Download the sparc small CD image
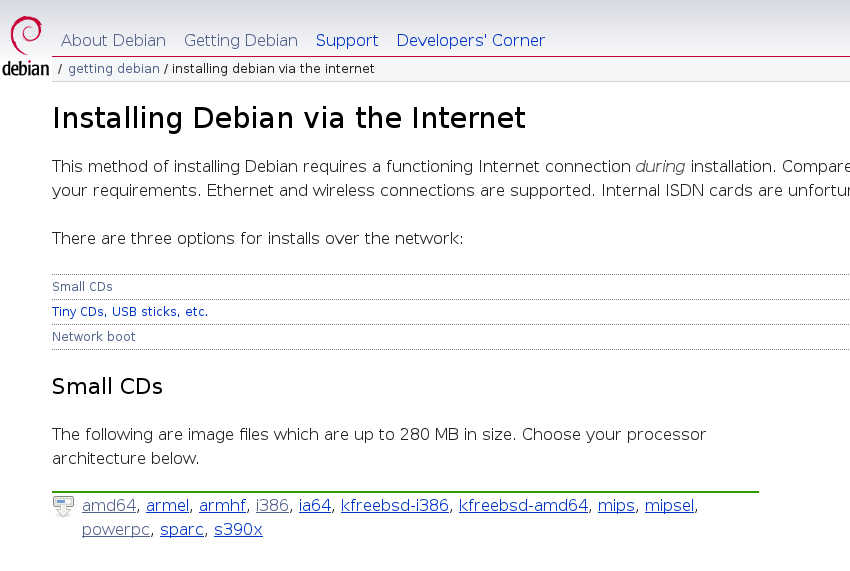Screen dimensions: 850x571 tap(182, 530)
